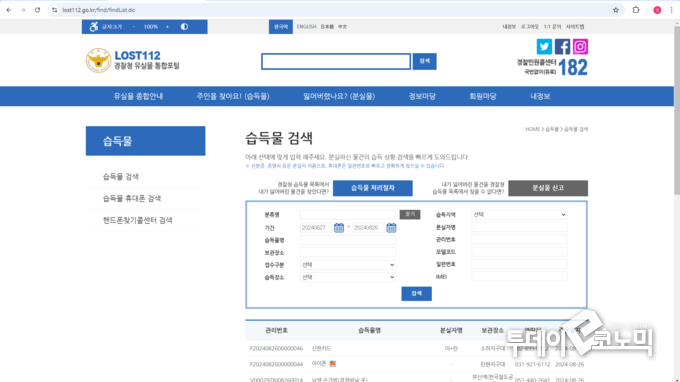Open 유실물 종합안내 menu
Viewport: 680px width, 382px height.
[x=138, y=96]
